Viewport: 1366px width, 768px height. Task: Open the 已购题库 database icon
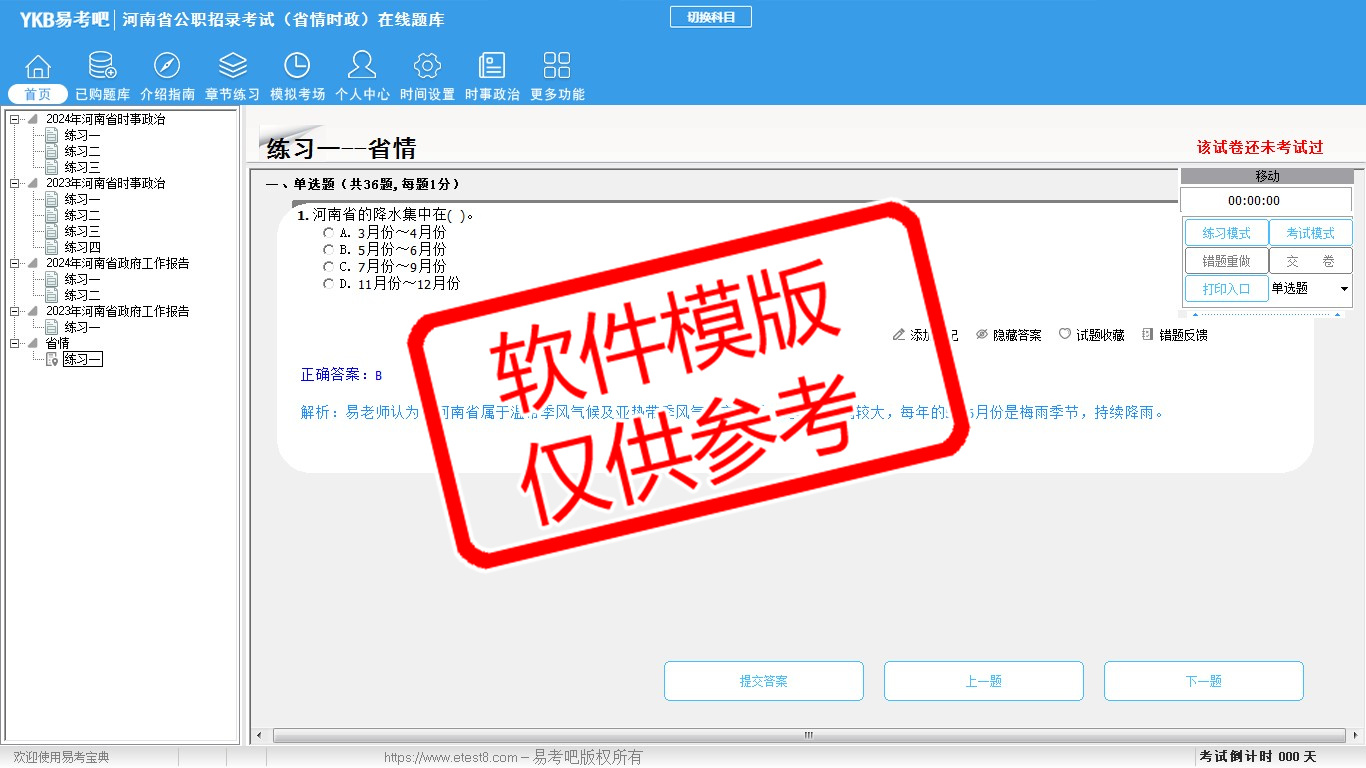tap(102, 66)
